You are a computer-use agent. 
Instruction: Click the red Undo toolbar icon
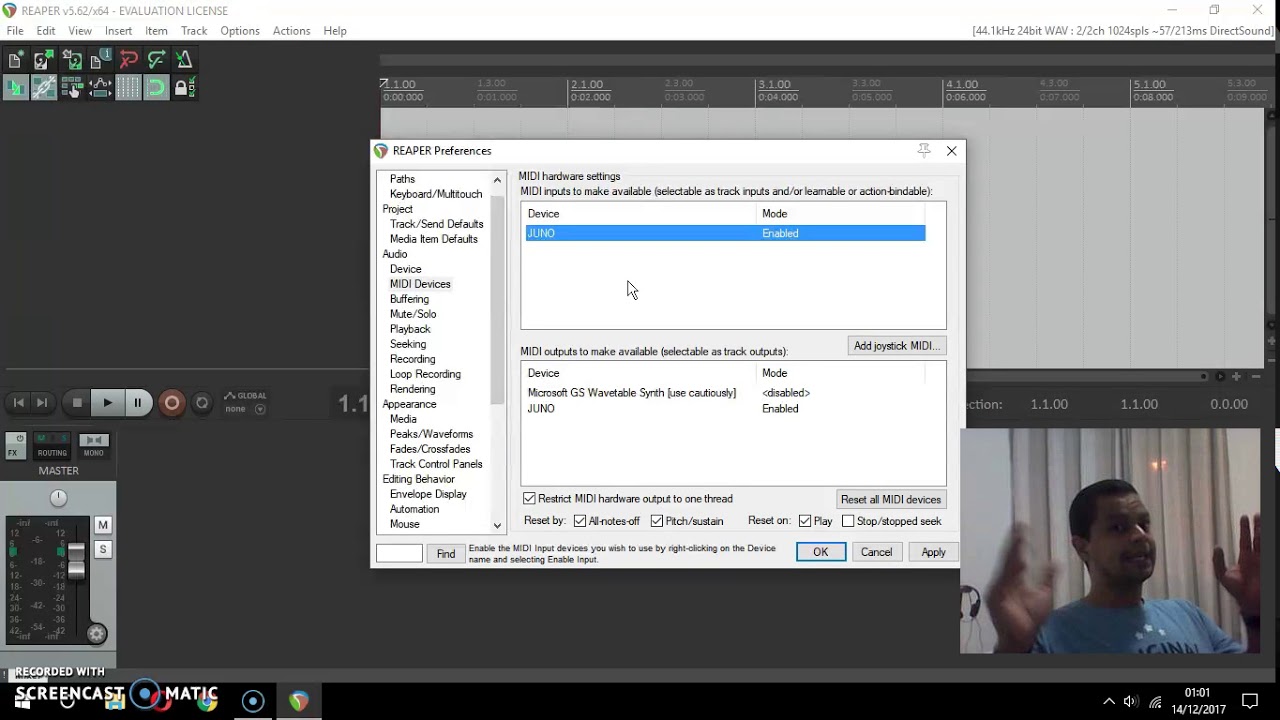click(x=128, y=60)
